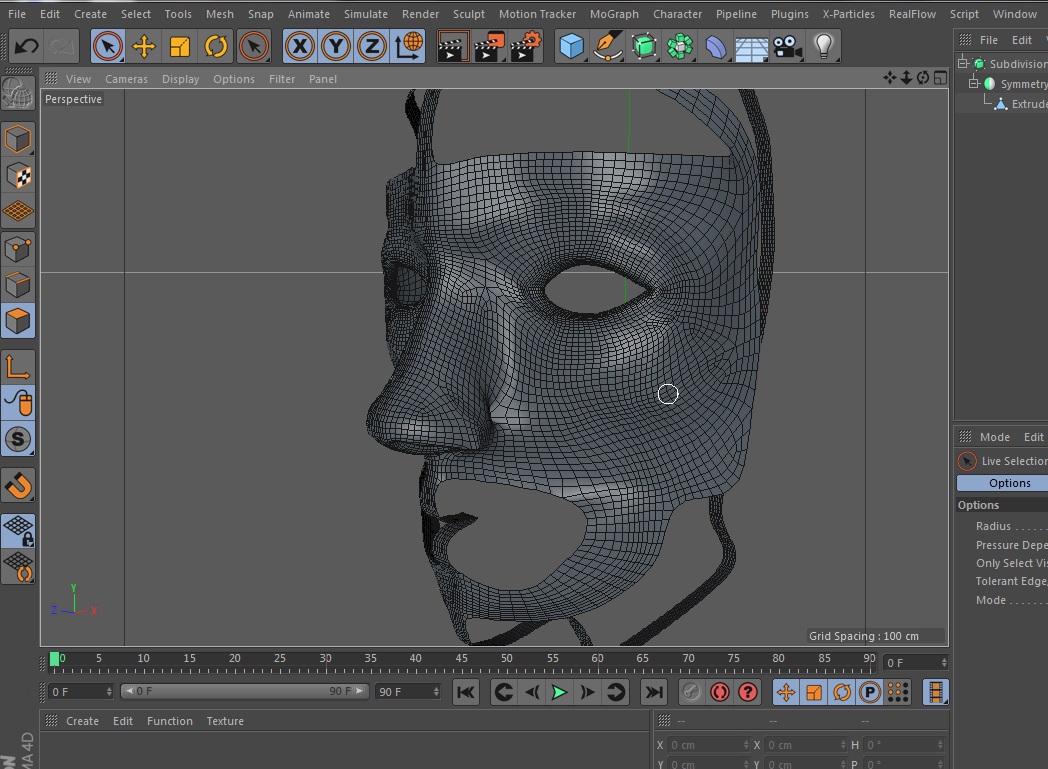
Task: Open the Array modeling objects icon
Action: point(680,46)
